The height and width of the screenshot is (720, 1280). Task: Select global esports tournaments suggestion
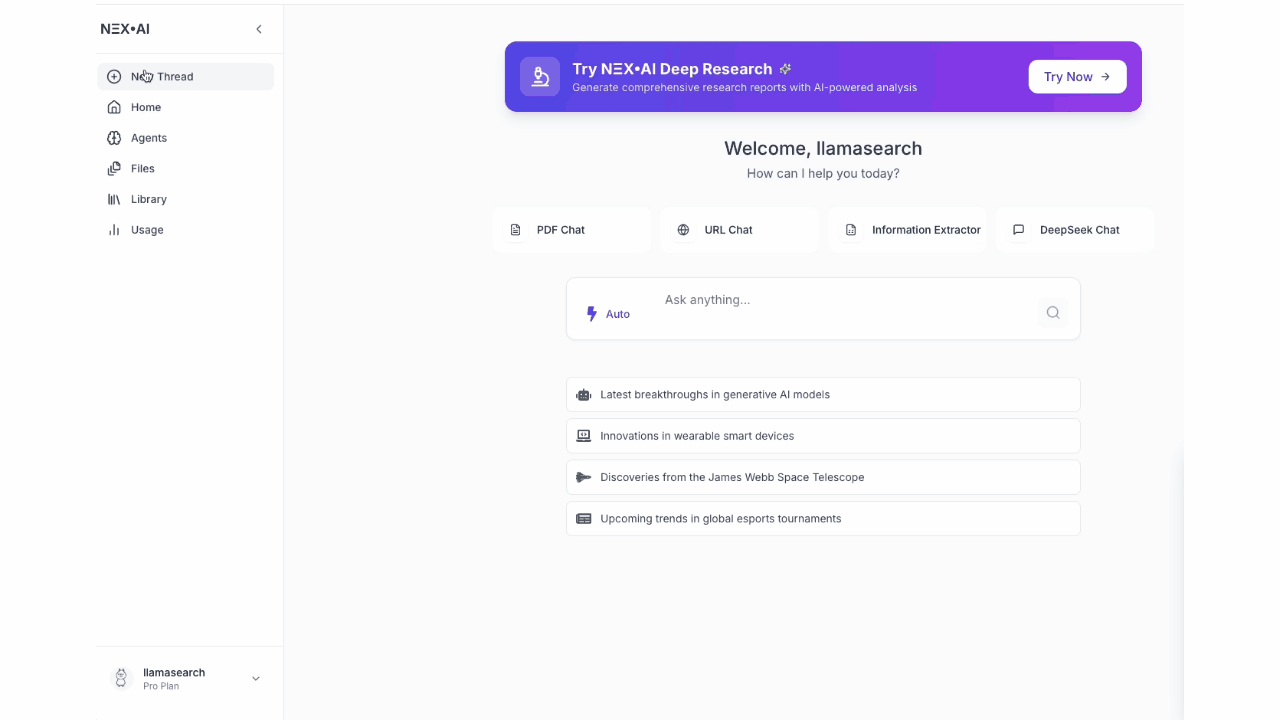[823, 519]
